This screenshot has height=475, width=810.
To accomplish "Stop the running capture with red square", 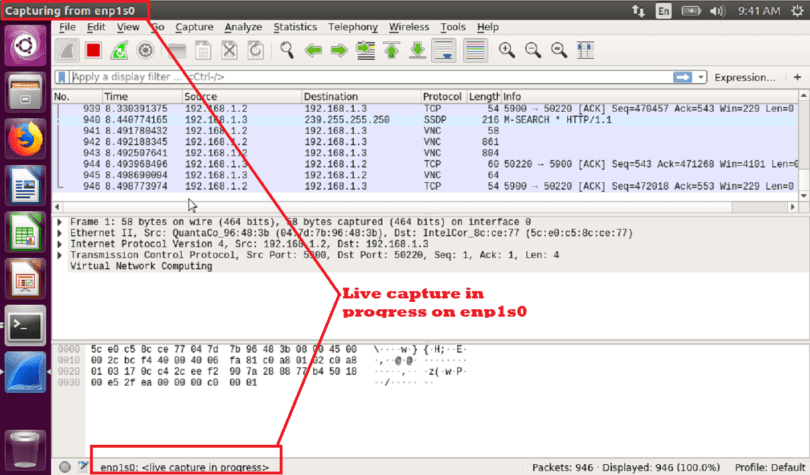I will (x=94, y=51).
